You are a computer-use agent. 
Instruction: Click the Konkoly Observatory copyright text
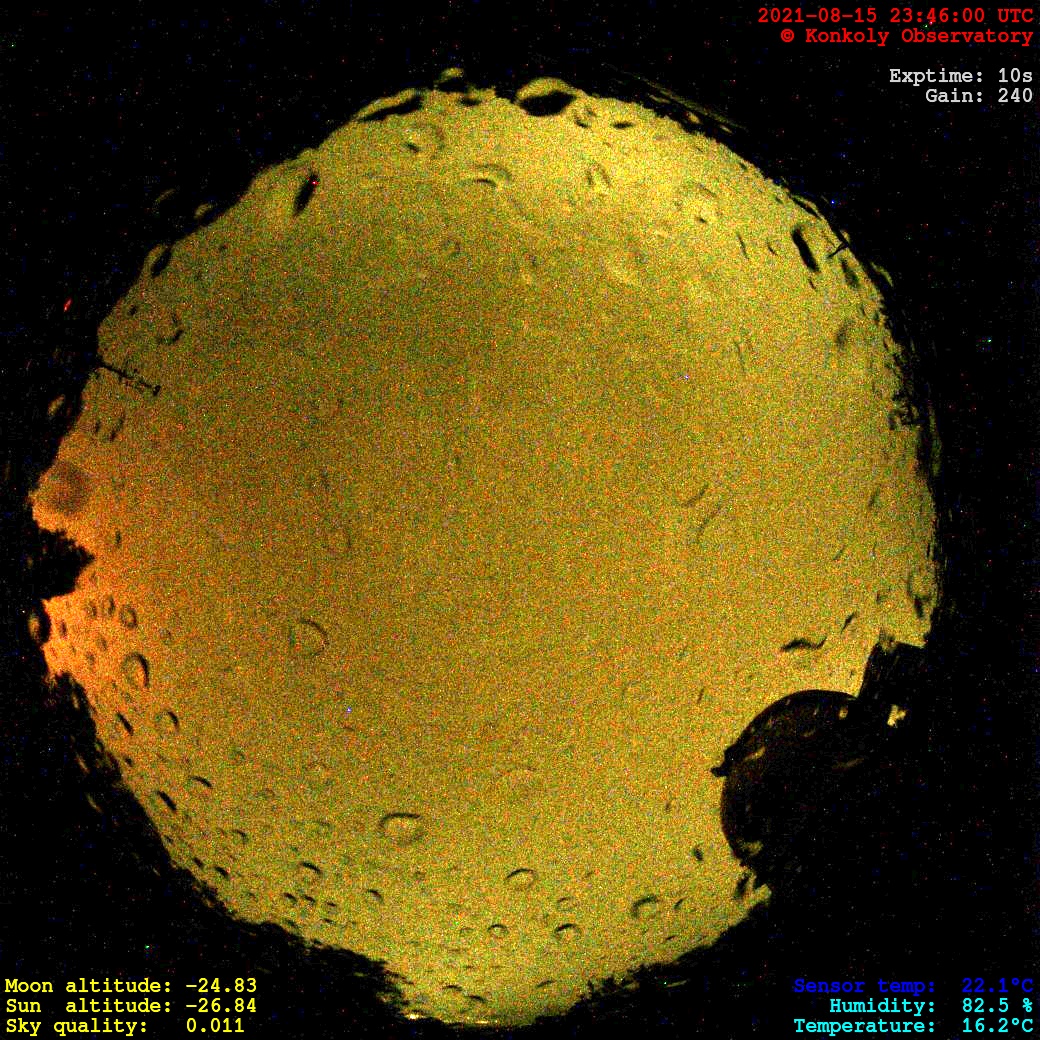906,36
